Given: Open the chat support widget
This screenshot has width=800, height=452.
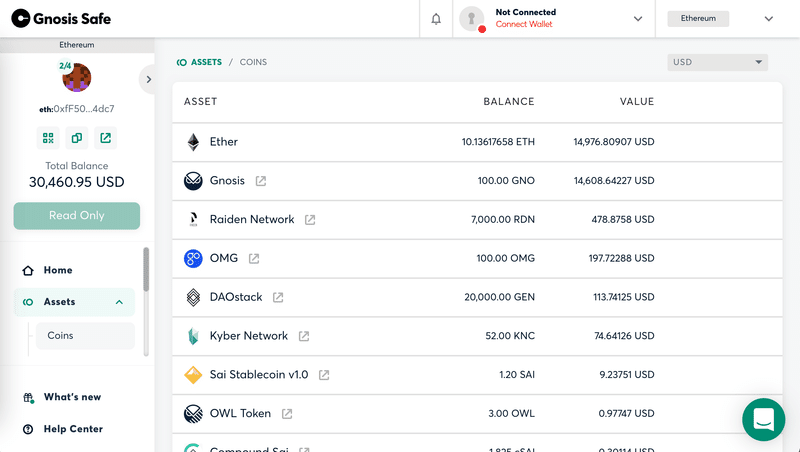Looking at the screenshot, I should click(763, 419).
